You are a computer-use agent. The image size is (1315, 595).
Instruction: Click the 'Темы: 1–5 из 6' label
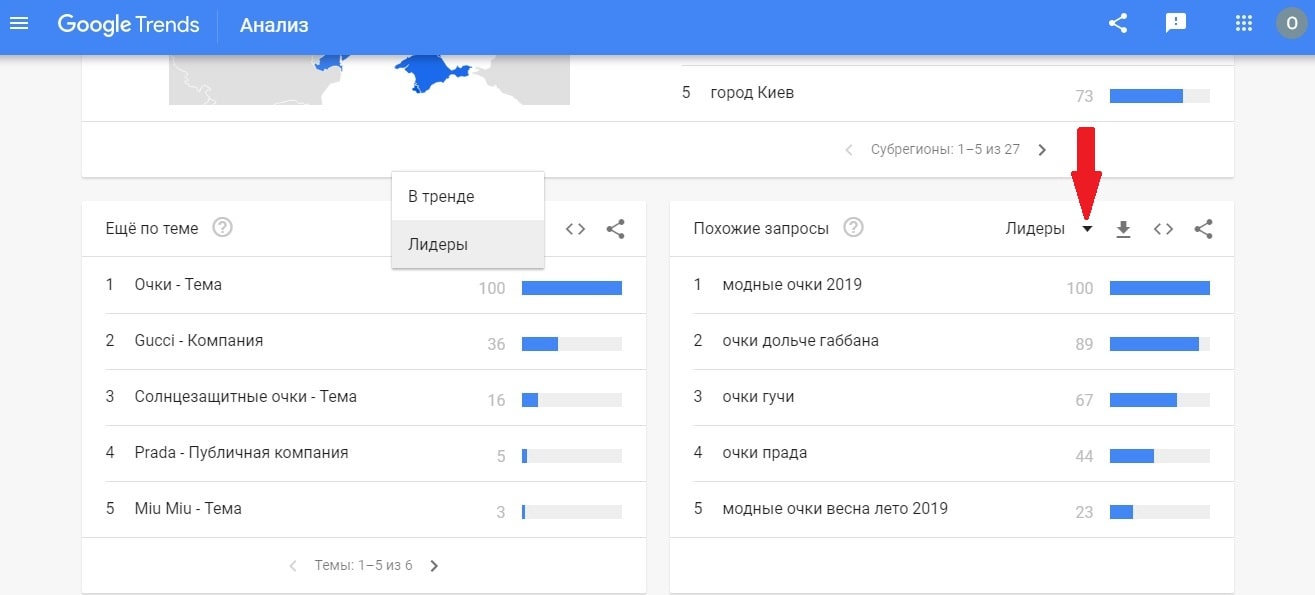coord(363,566)
